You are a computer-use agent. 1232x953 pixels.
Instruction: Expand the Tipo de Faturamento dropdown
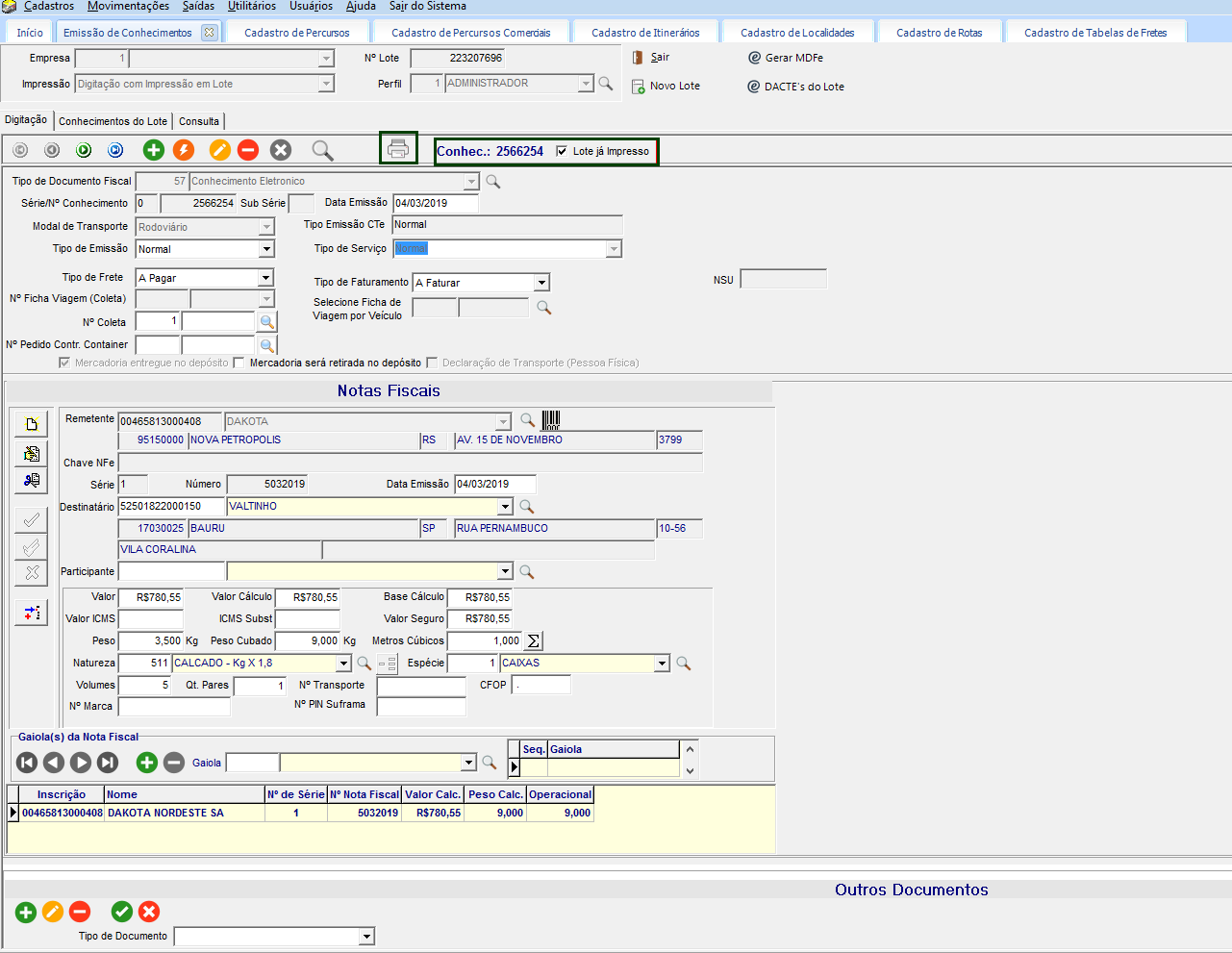(x=541, y=283)
